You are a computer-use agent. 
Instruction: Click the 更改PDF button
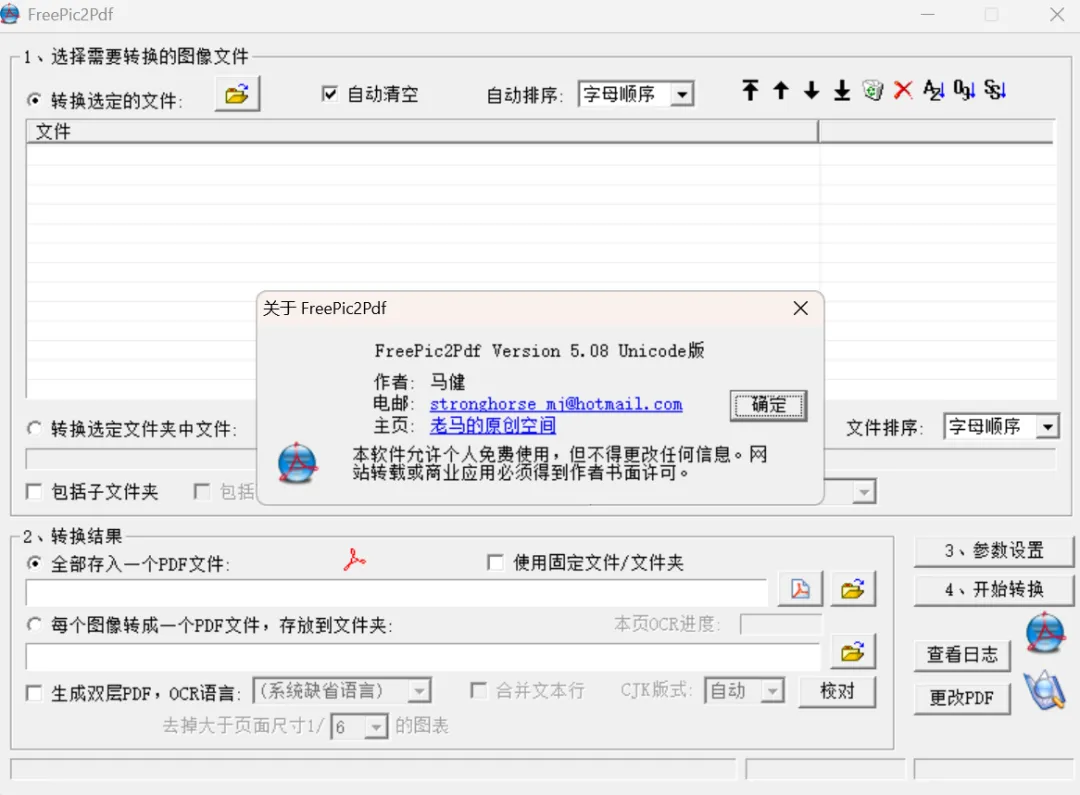tap(962, 698)
